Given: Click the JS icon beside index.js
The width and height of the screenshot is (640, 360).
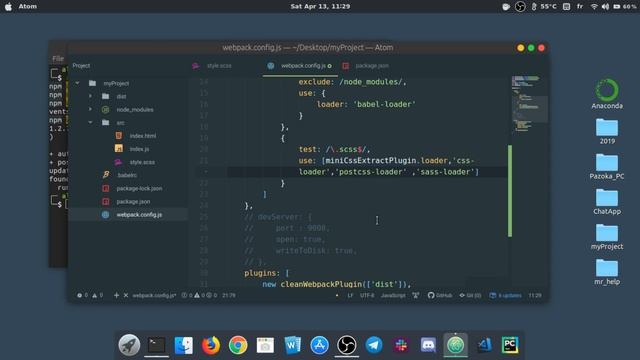Looking at the screenshot, I should (x=118, y=149).
